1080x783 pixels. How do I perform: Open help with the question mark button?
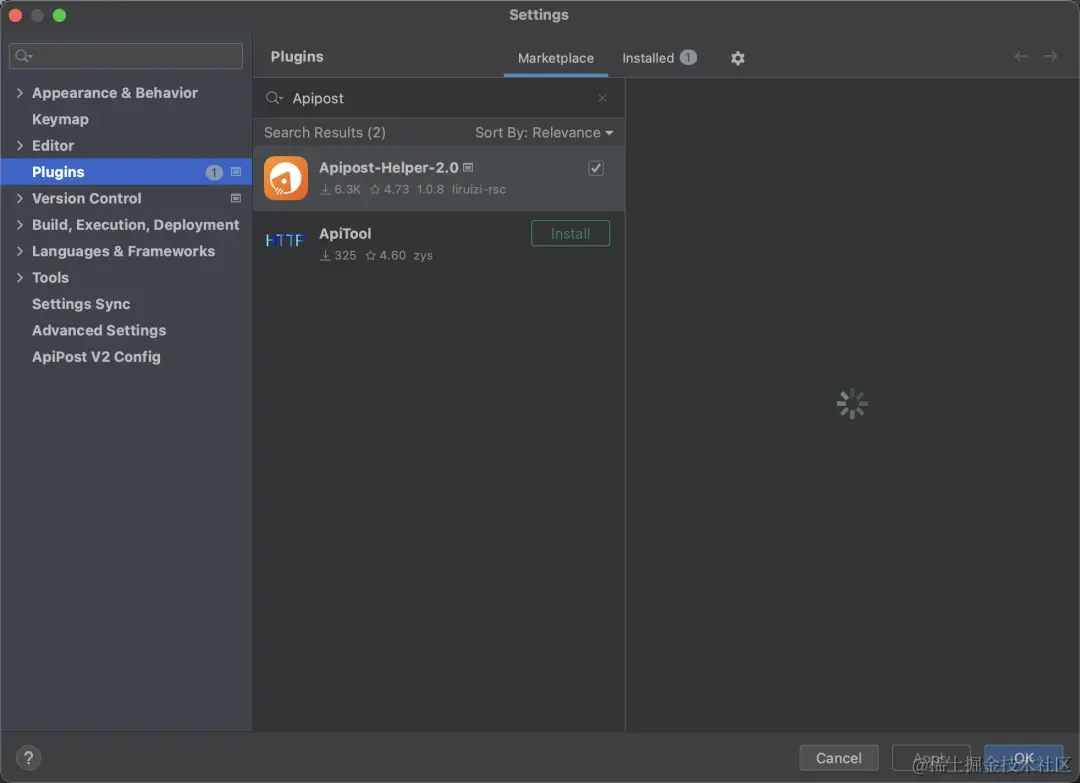point(28,758)
